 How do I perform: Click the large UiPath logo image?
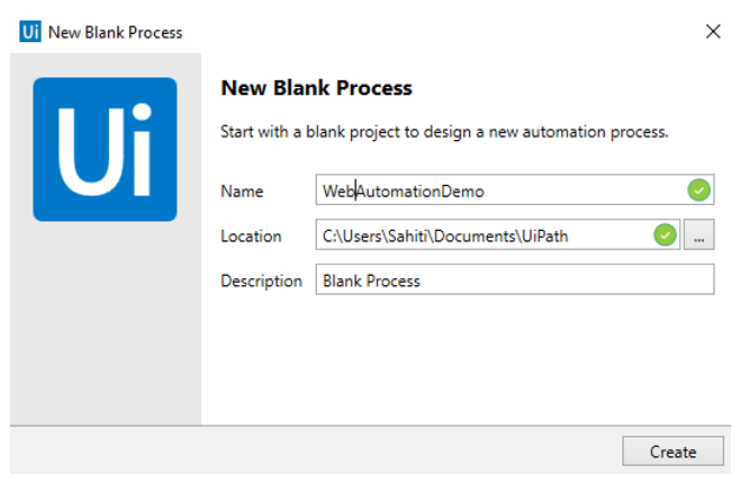[105, 149]
